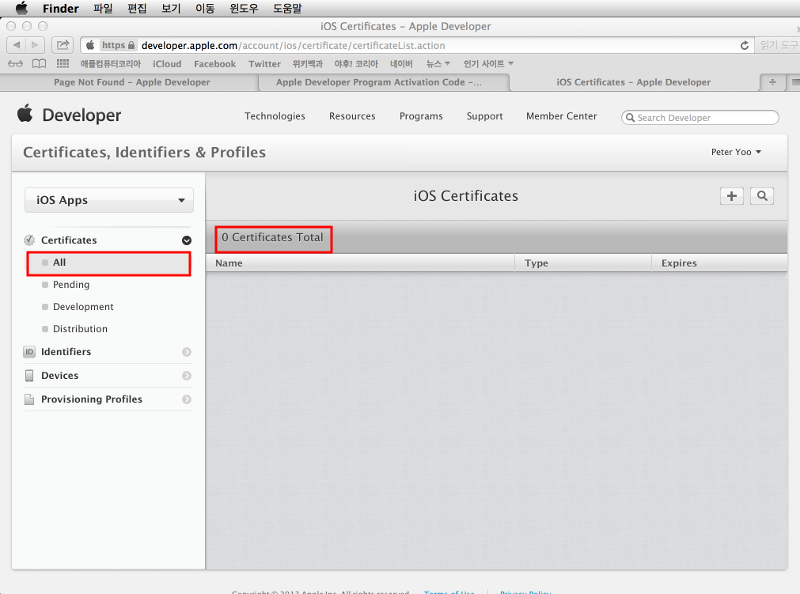Click the Apple Developer logo

pyautogui.click(x=69, y=115)
